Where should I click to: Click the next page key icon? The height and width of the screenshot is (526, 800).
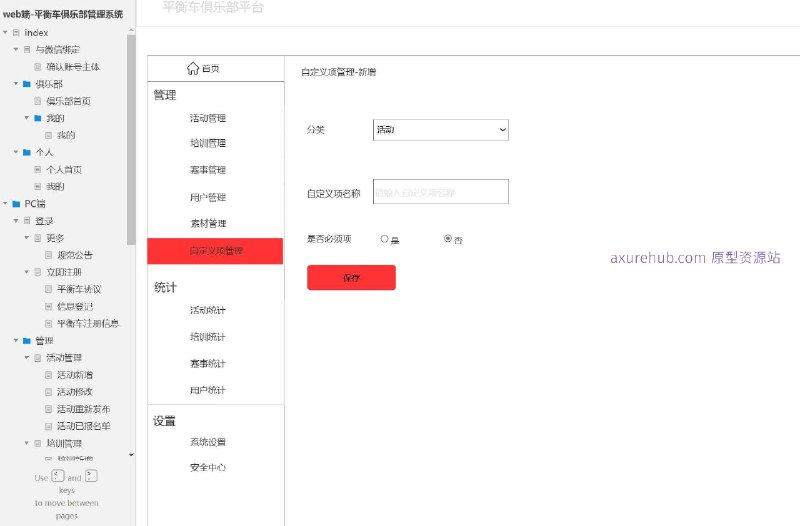pos(91,476)
